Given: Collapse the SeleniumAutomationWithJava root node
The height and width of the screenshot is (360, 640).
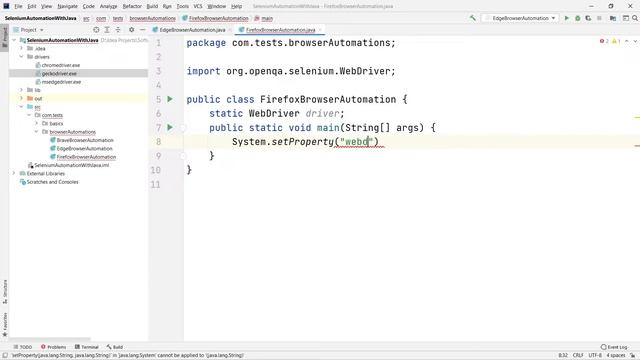Looking at the screenshot, I should pos(14,40).
